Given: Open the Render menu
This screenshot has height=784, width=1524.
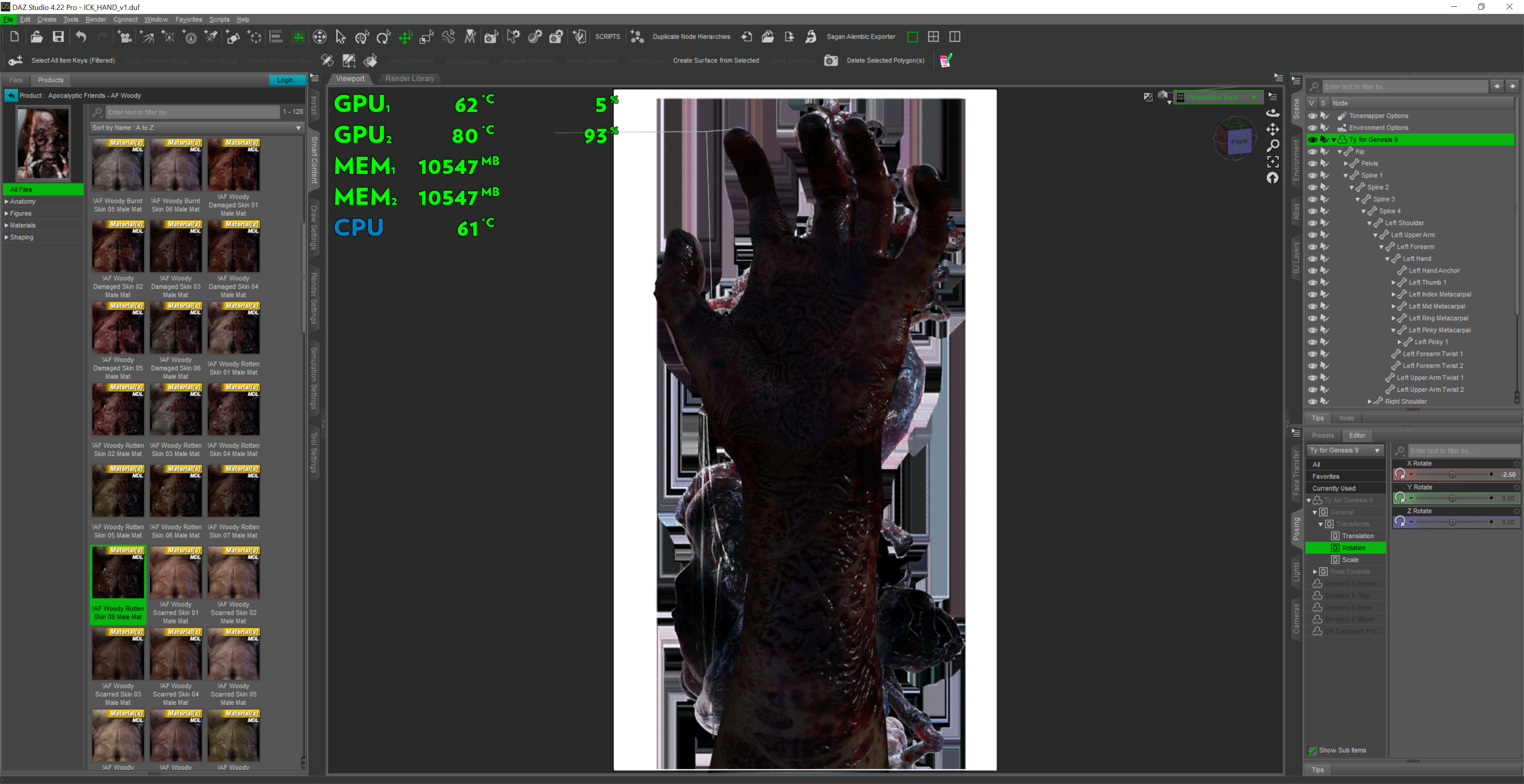Looking at the screenshot, I should click(x=95, y=19).
